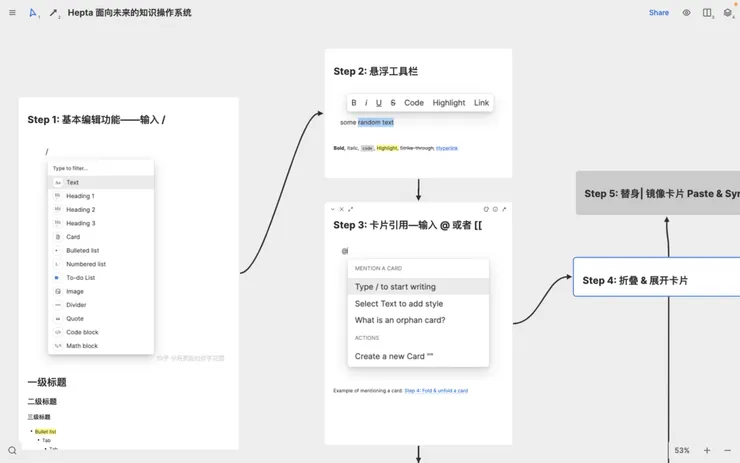Click the 53% zoom level indicator
The height and width of the screenshot is (463, 740).
pyautogui.click(x=681, y=450)
